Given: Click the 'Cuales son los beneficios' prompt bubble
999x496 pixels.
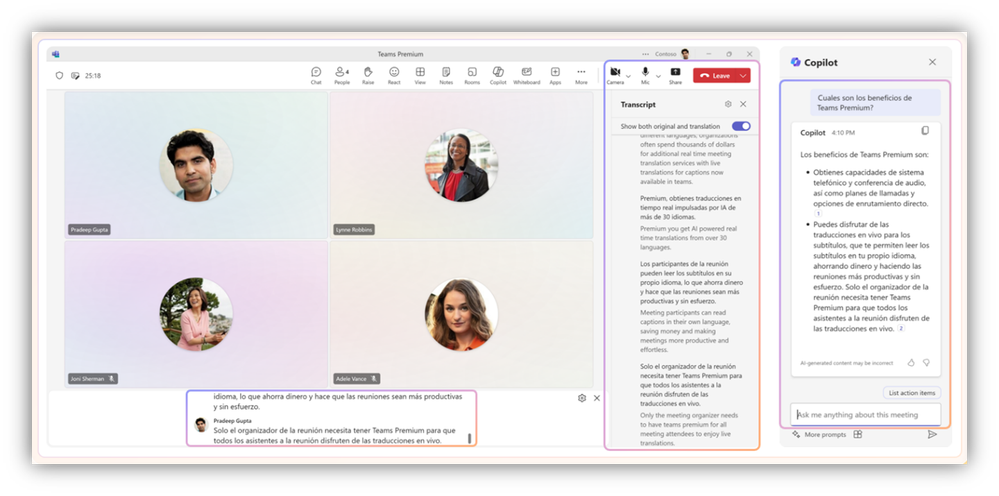Looking at the screenshot, I should (875, 103).
